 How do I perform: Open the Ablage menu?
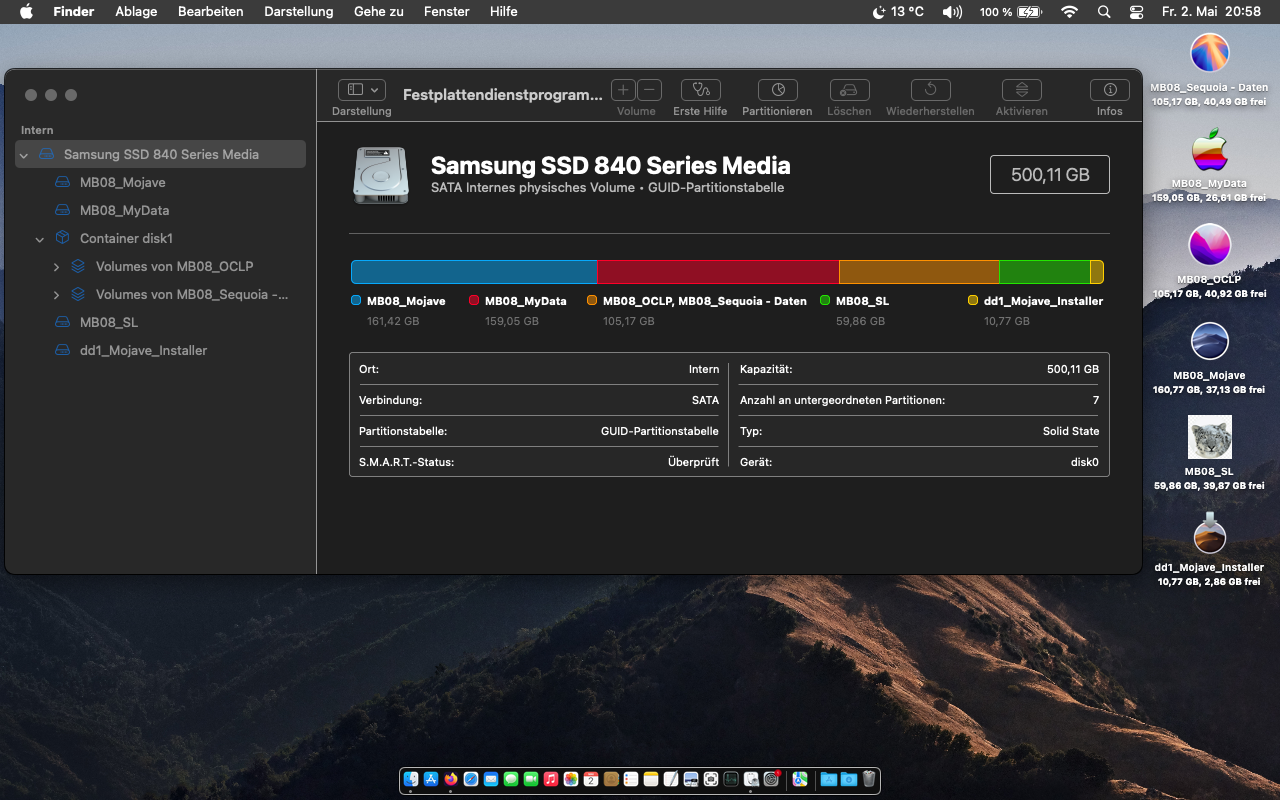tap(136, 12)
